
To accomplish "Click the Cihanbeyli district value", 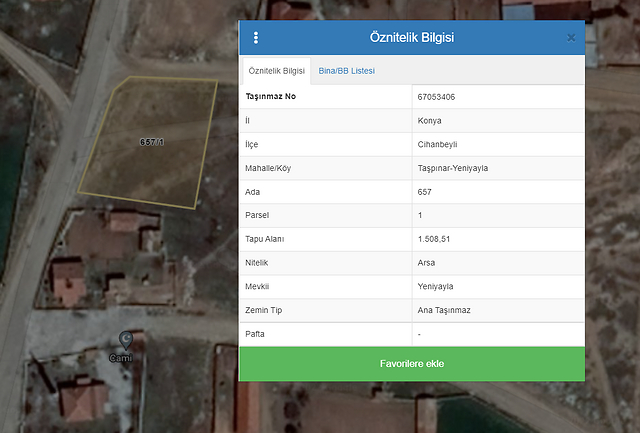I will 437,144.
